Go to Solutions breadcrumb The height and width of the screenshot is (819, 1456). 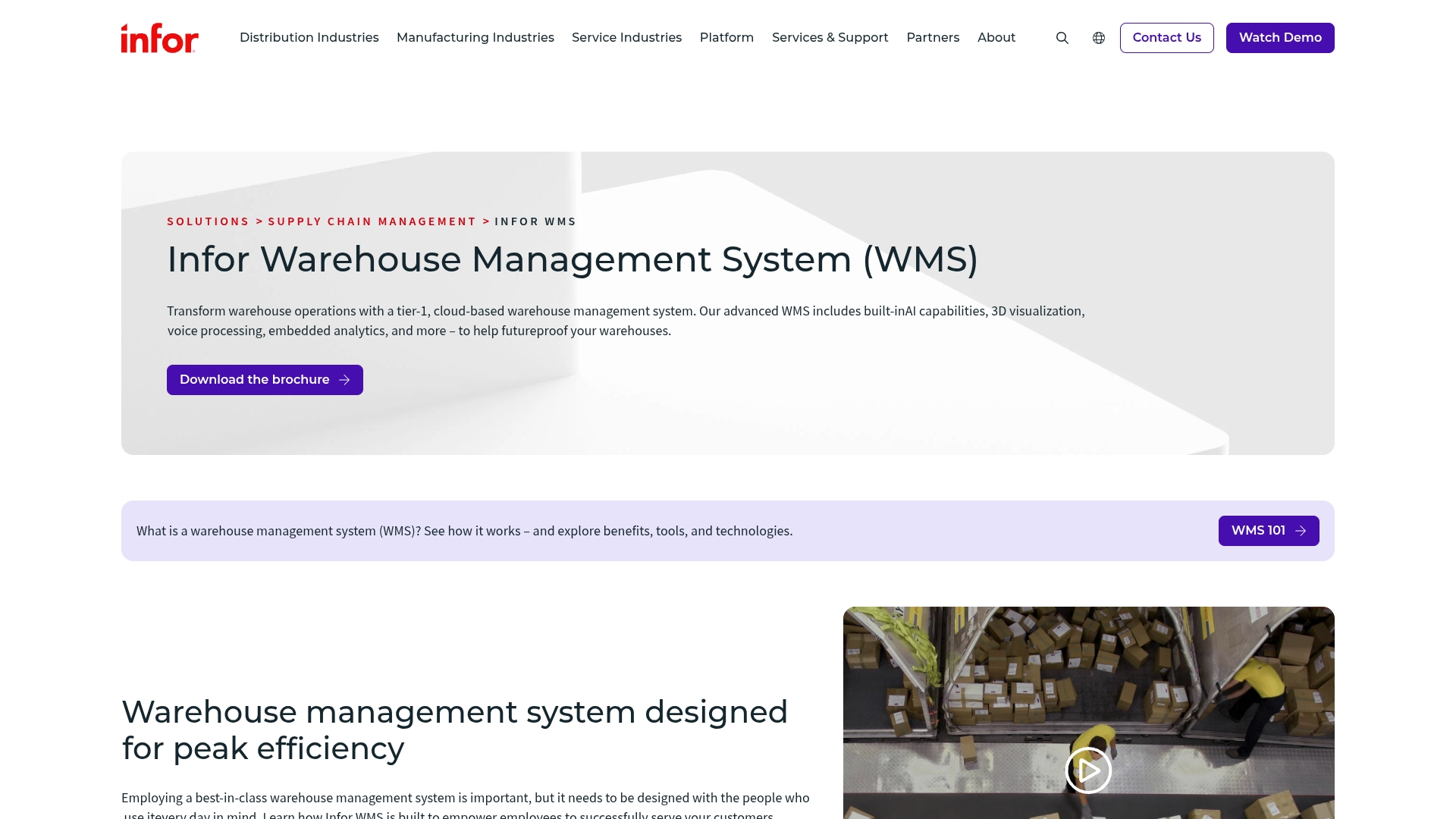click(208, 221)
